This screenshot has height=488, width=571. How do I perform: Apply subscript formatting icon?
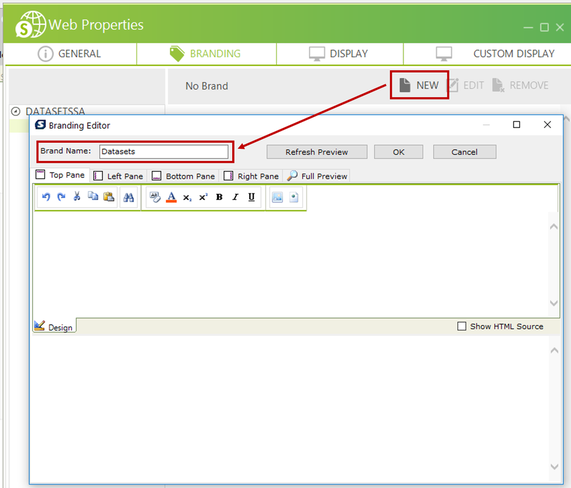[x=187, y=197]
